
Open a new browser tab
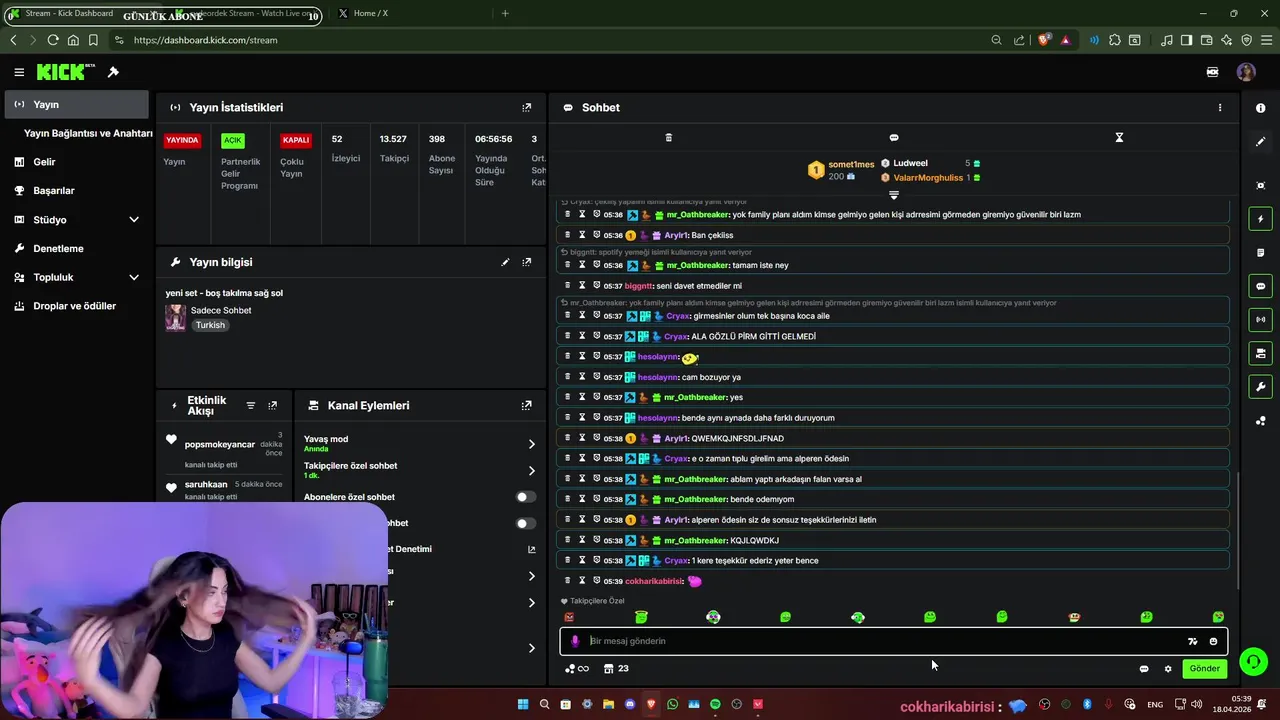pyautogui.click(x=505, y=13)
